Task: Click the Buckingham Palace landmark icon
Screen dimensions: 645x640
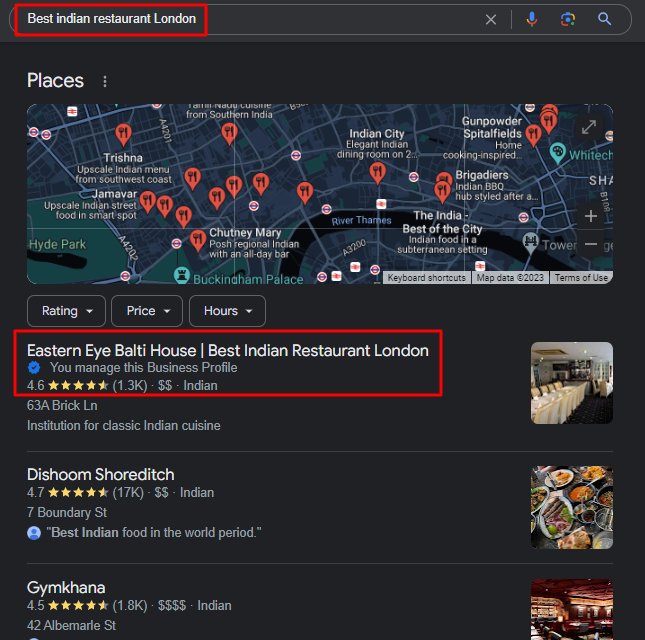Action: (181, 275)
